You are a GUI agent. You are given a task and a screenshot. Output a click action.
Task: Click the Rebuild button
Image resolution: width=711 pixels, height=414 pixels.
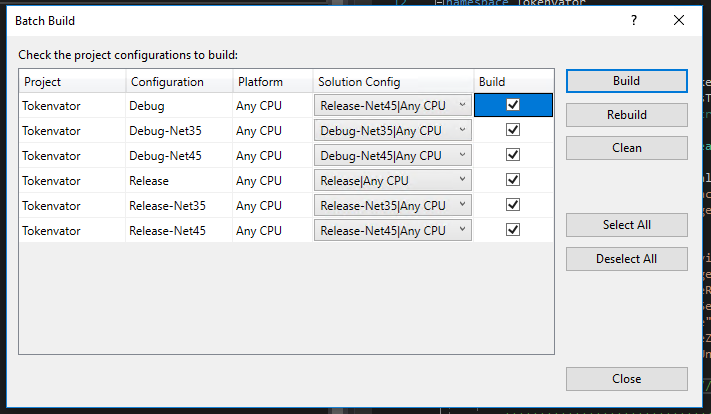(627, 115)
